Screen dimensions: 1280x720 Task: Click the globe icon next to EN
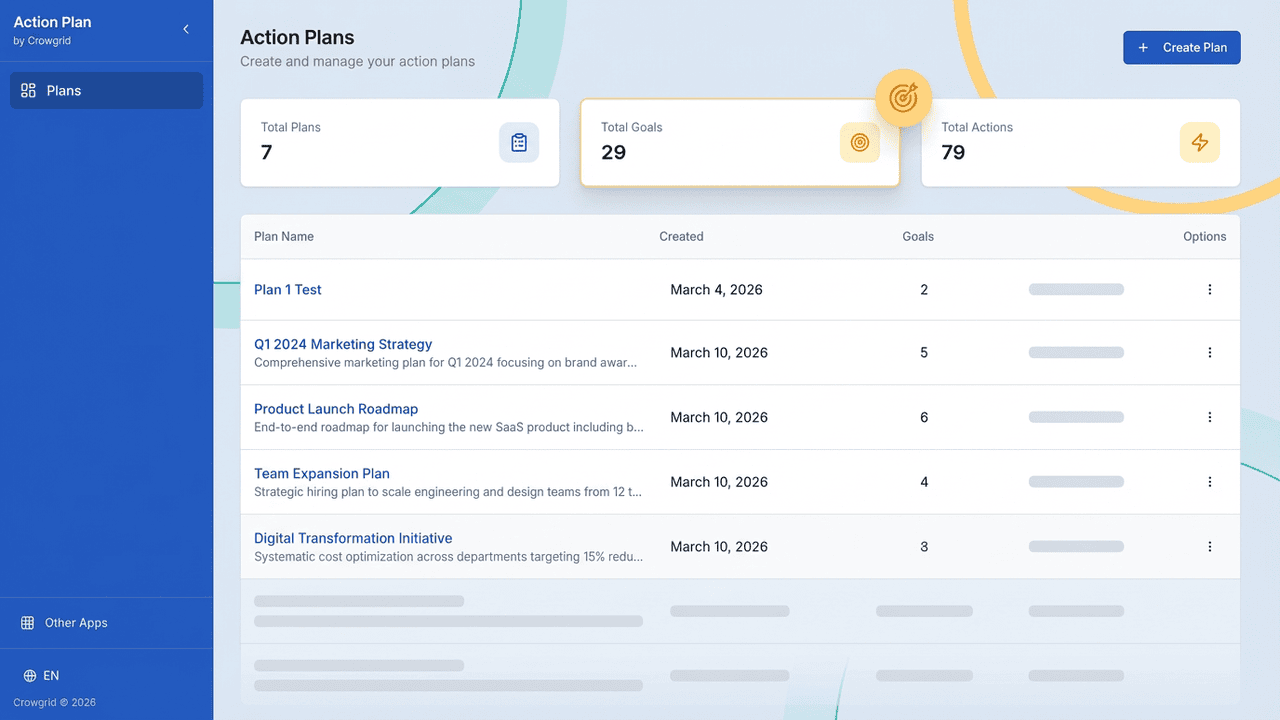(29, 676)
